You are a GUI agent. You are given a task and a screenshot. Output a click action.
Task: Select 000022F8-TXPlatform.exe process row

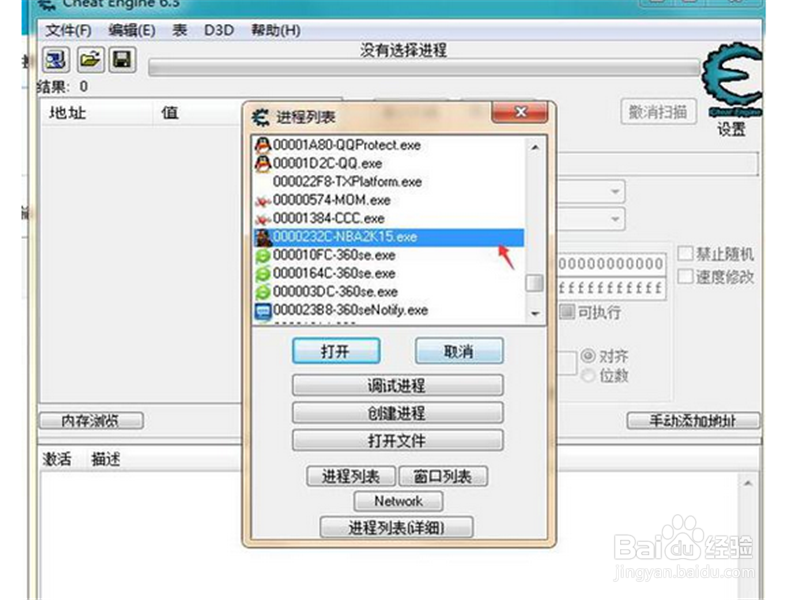(x=389, y=182)
